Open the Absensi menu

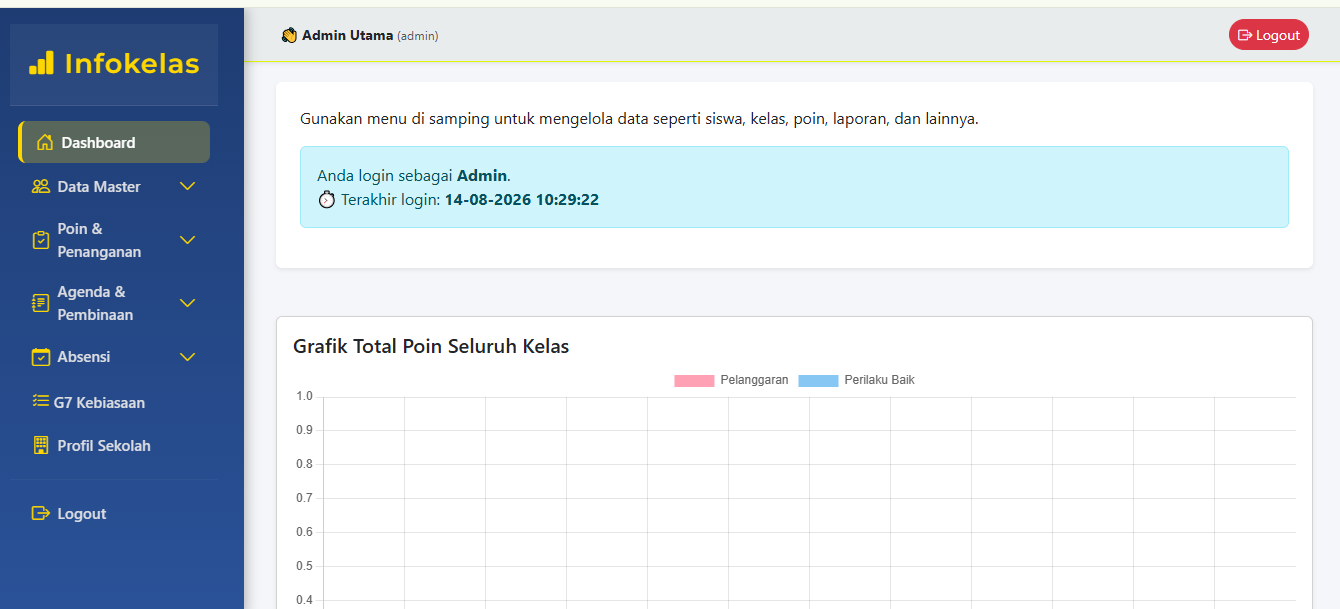point(114,357)
